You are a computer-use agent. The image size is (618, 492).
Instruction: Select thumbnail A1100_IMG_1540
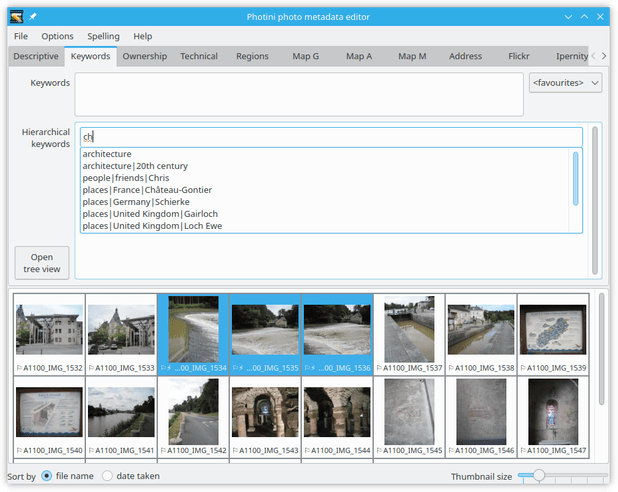click(x=49, y=416)
